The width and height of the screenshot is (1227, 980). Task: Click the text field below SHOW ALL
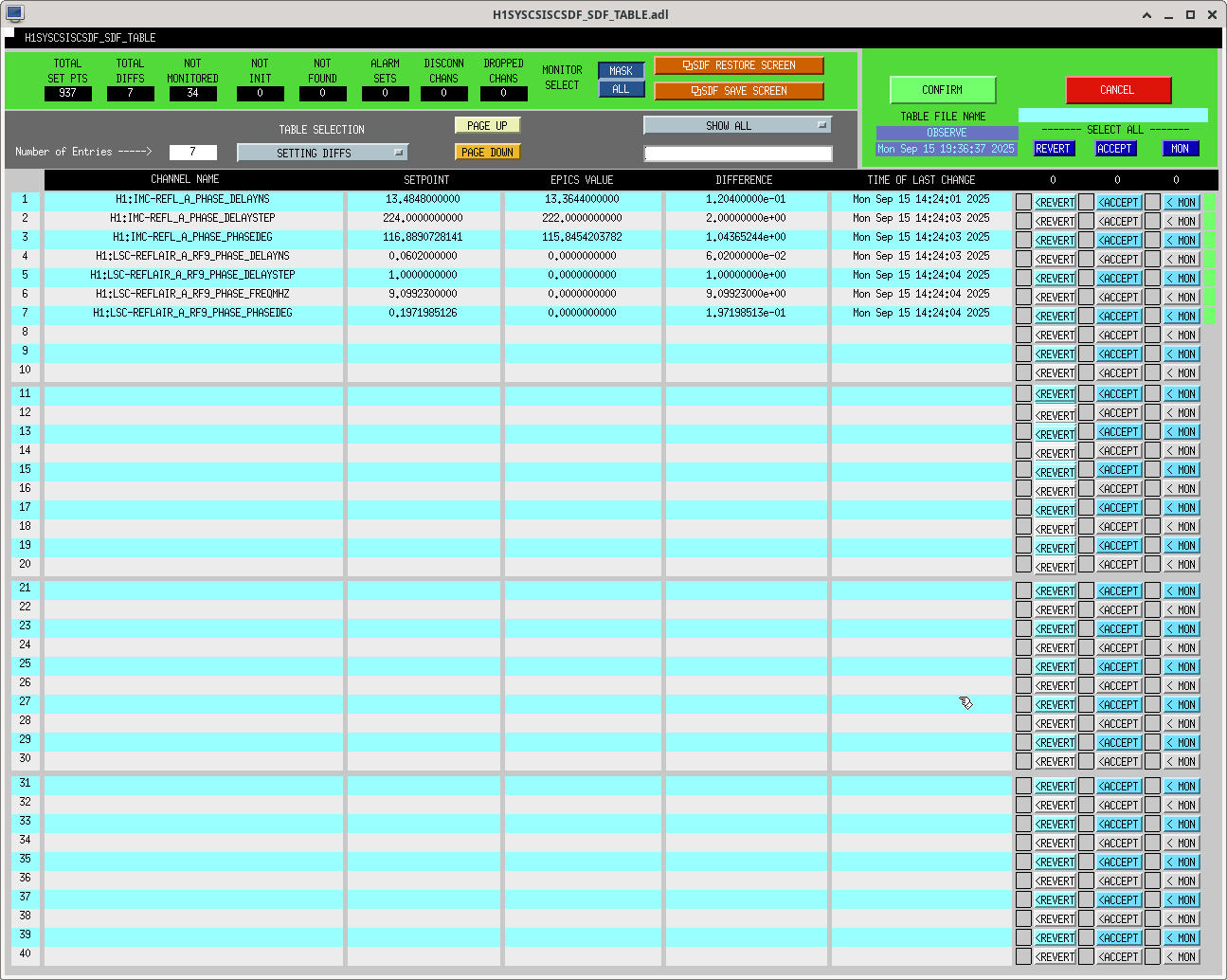click(x=737, y=154)
